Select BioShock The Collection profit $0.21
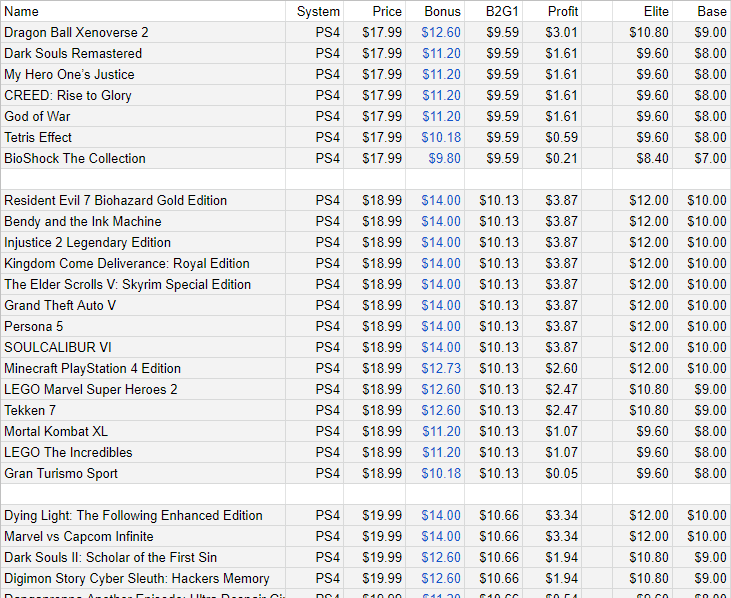The image size is (731, 598). tap(552, 158)
